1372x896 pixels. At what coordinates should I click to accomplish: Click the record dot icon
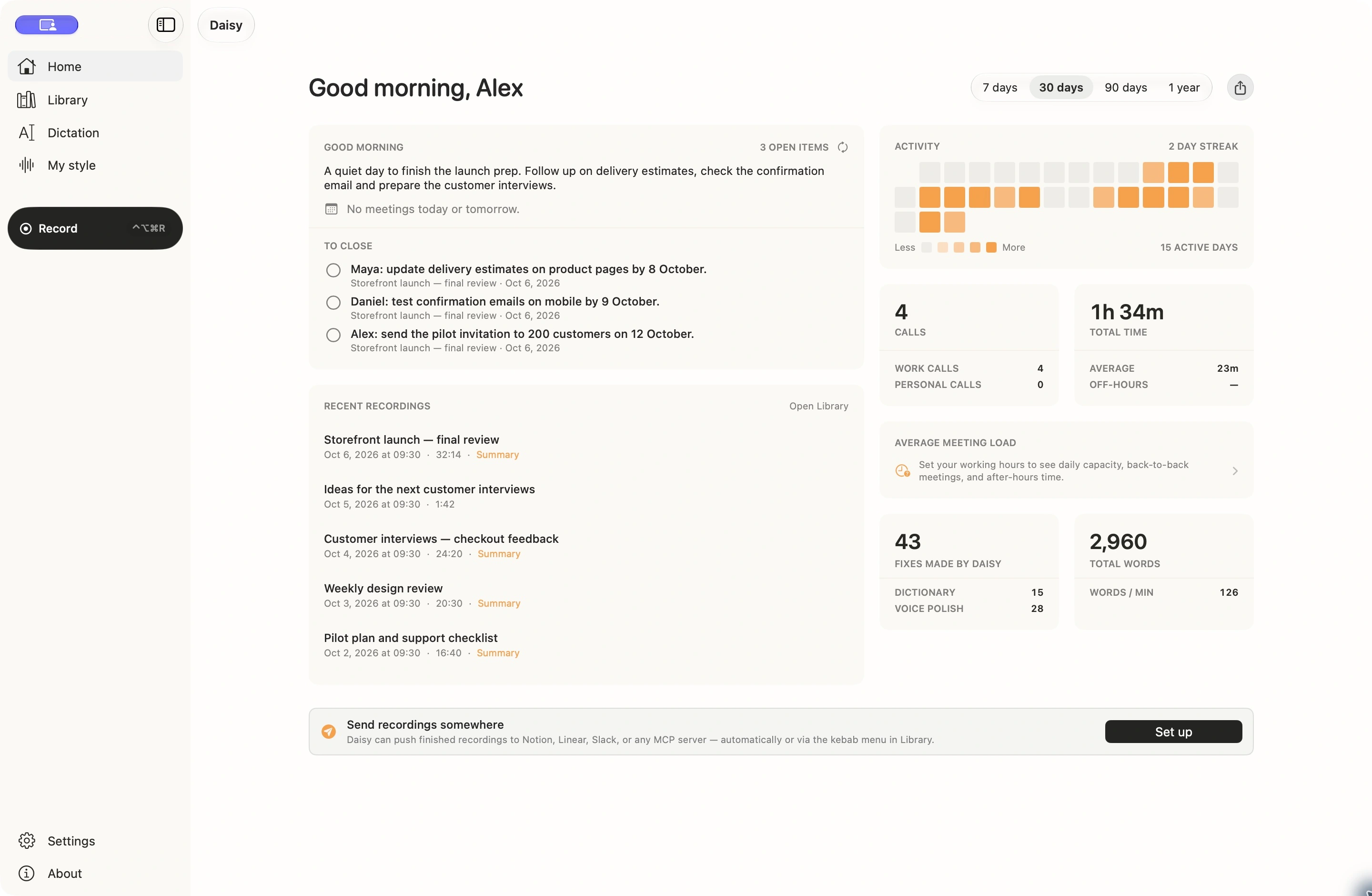tap(25, 228)
